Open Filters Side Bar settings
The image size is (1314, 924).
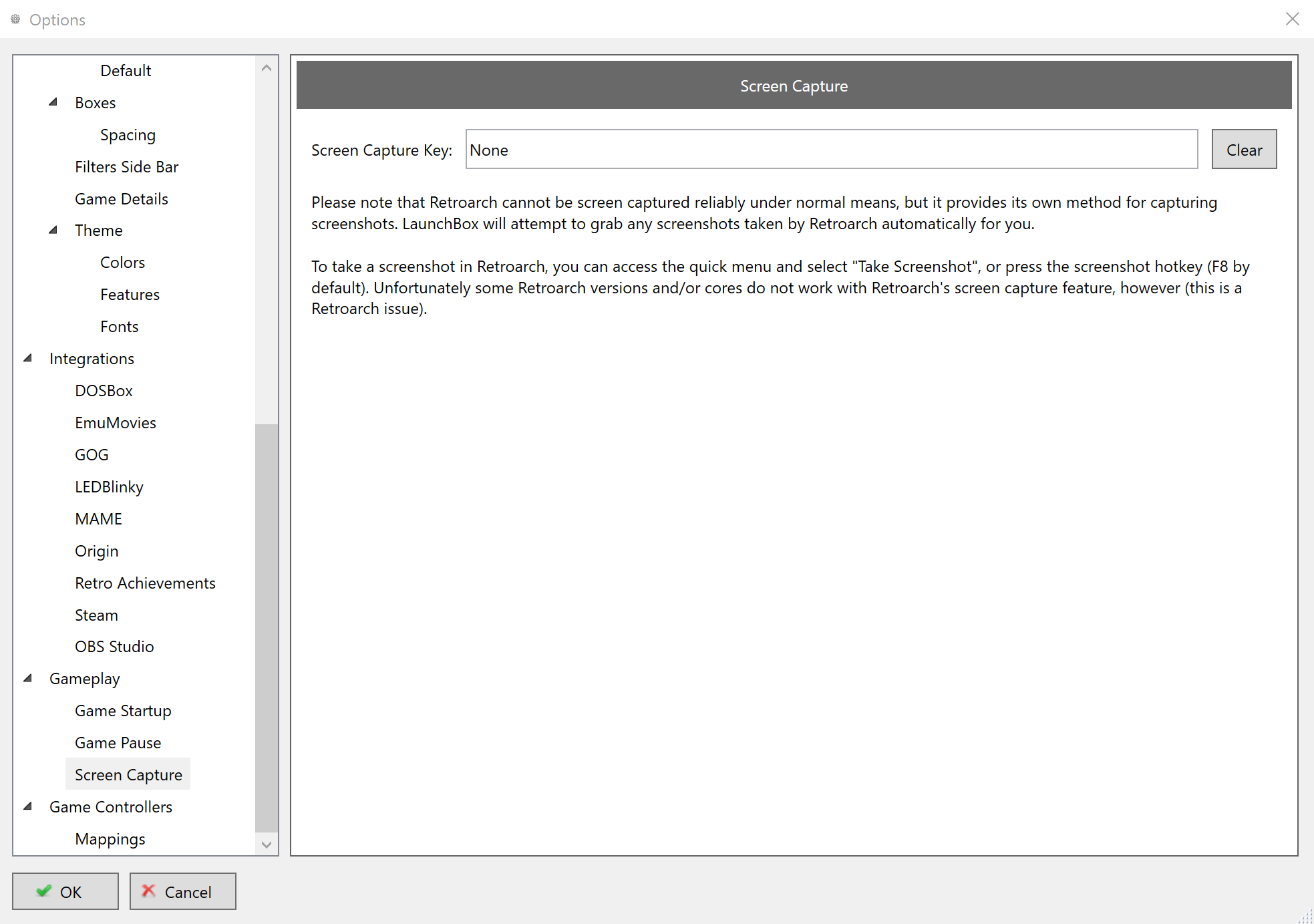[x=126, y=167]
